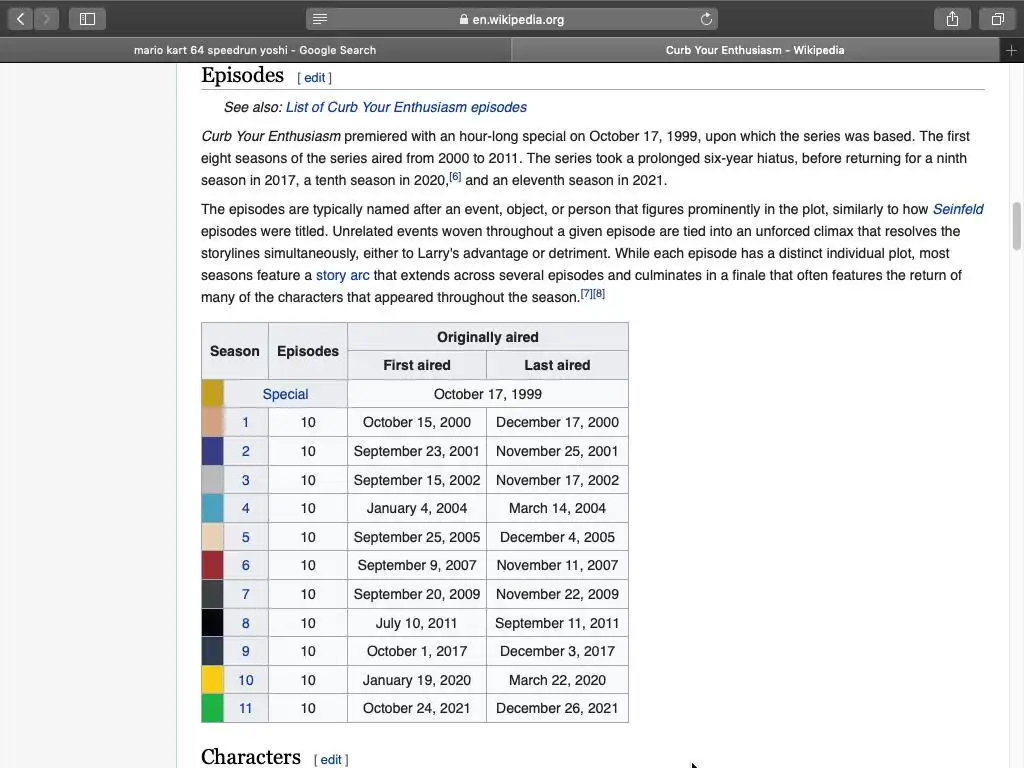Open the Season 11 link

[x=246, y=709]
